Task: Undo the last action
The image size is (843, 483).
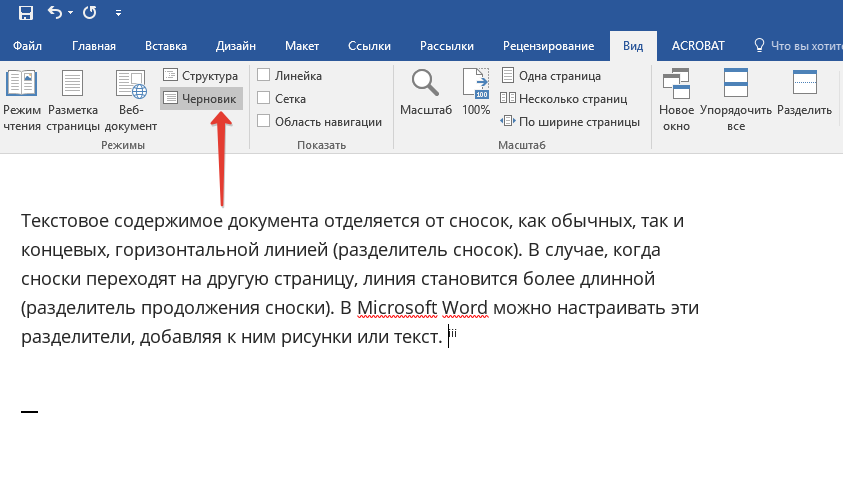Action: pyautogui.click(x=55, y=12)
